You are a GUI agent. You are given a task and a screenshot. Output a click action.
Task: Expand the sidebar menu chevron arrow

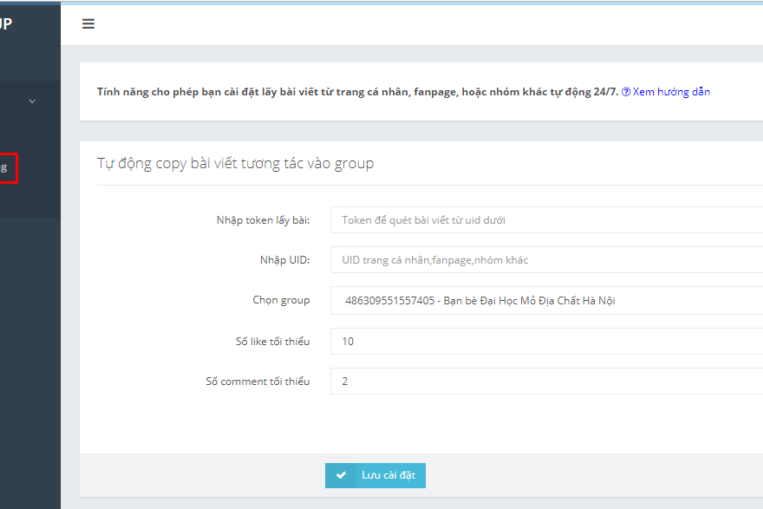tap(32, 101)
